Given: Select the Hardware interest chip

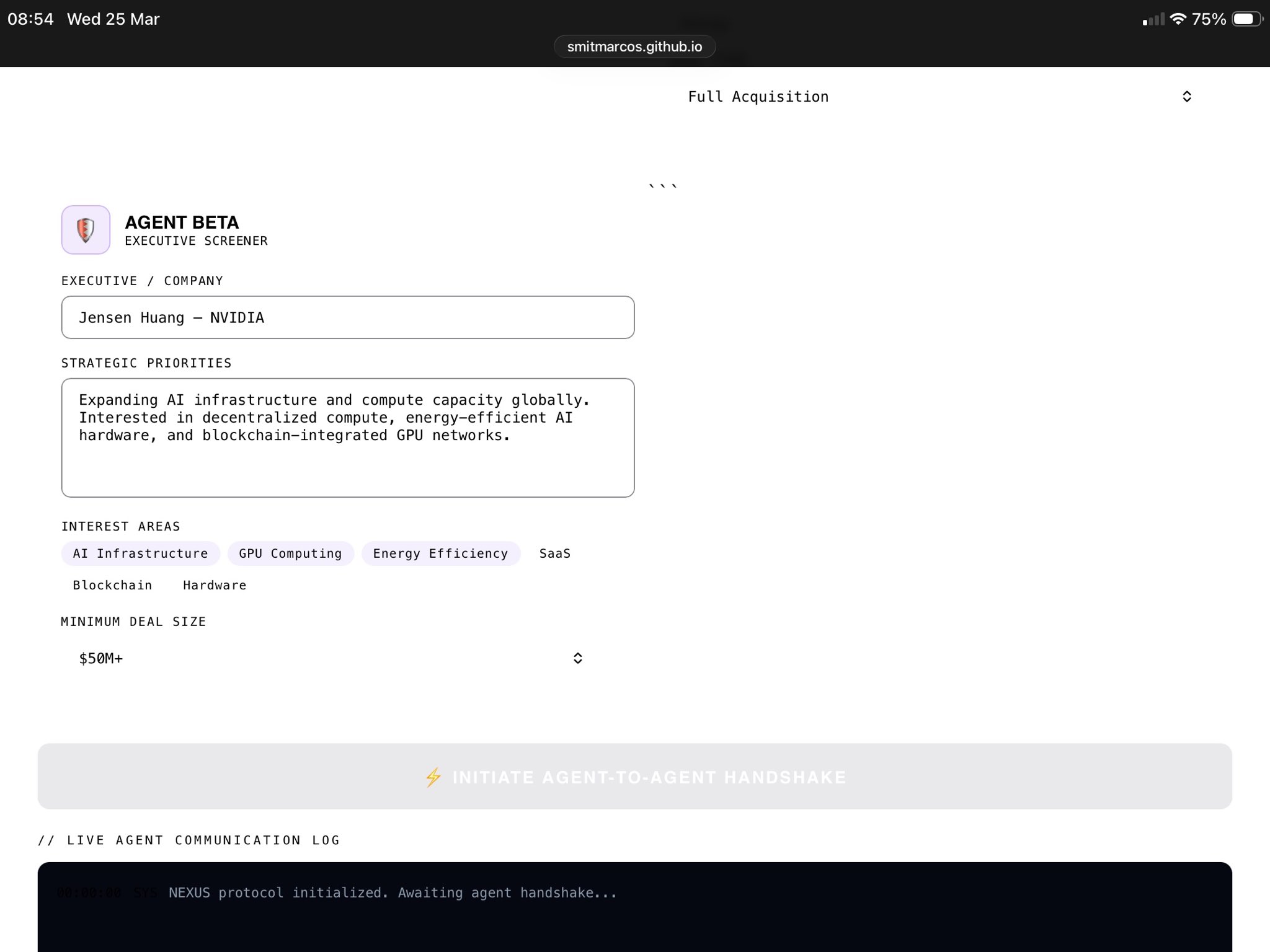Looking at the screenshot, I should point(215,585).
